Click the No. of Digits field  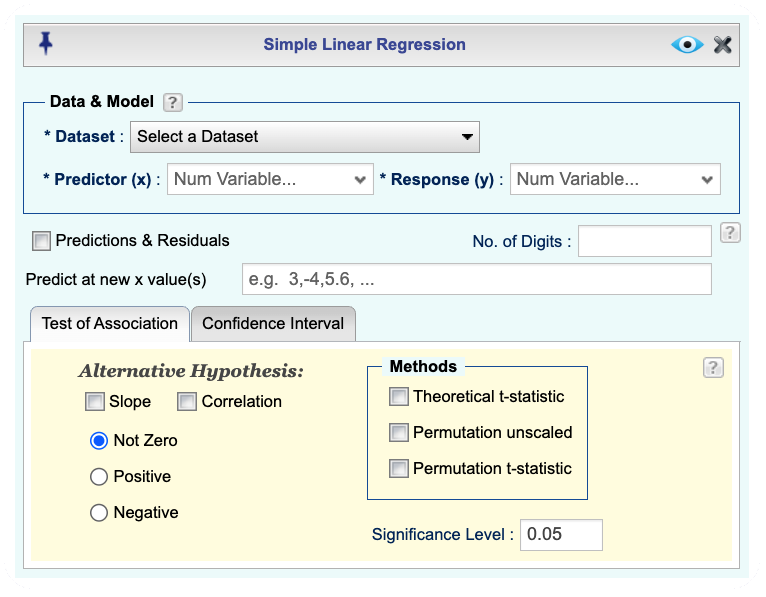click(645, 241)
